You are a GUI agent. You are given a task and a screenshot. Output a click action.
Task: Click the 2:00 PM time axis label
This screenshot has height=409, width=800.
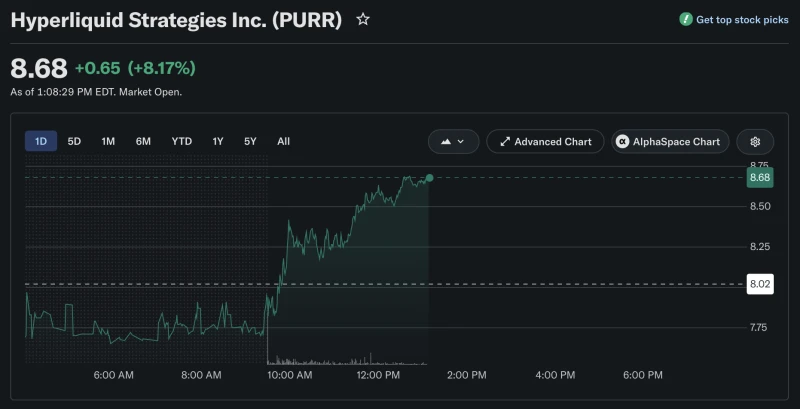pyautogui.click(x=467, y=375)
